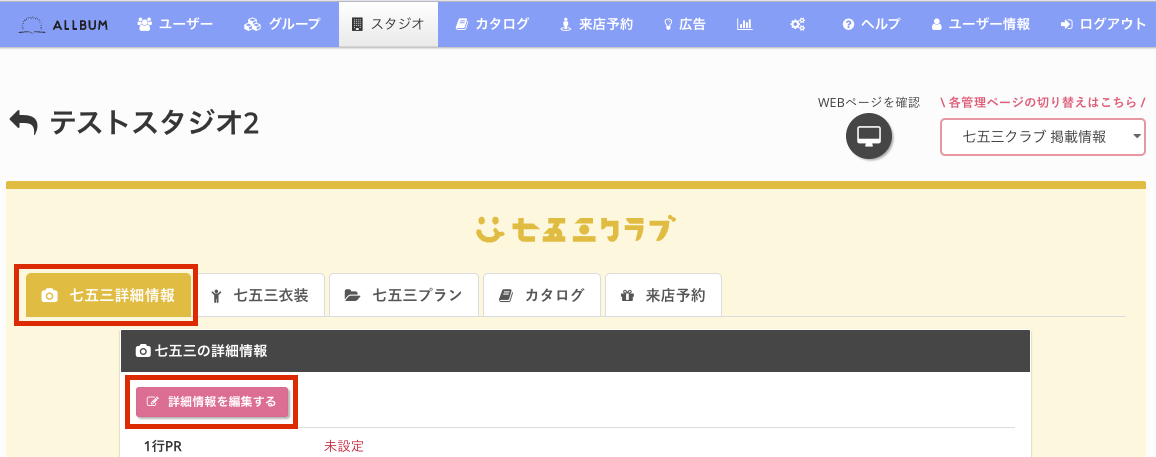Switch to the 七五三衣装 tab
This screenshot has width=1156, height=457.
pos(260,296)
